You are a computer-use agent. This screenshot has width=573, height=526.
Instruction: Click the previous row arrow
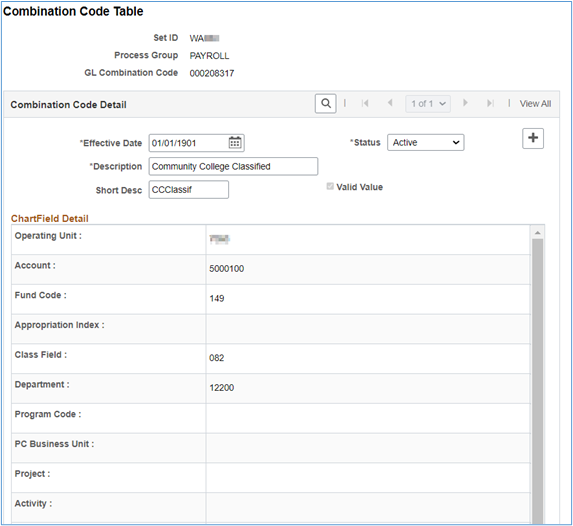tap(390, 103)
